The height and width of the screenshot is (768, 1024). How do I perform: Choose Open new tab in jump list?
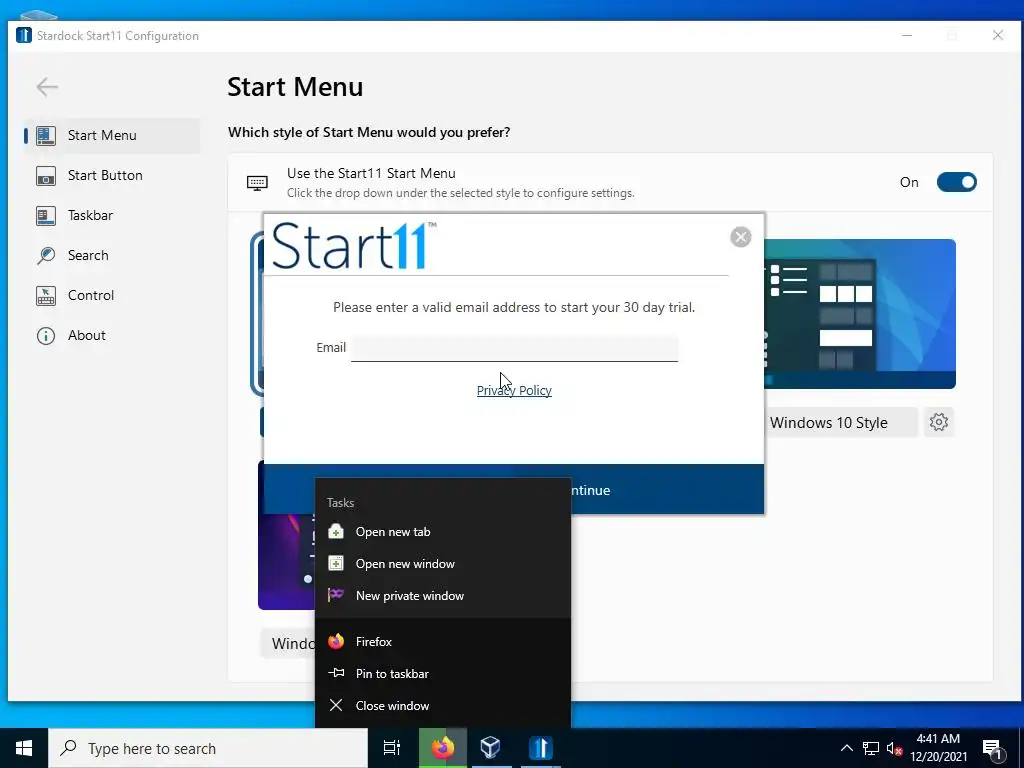(x=443, y=532)
